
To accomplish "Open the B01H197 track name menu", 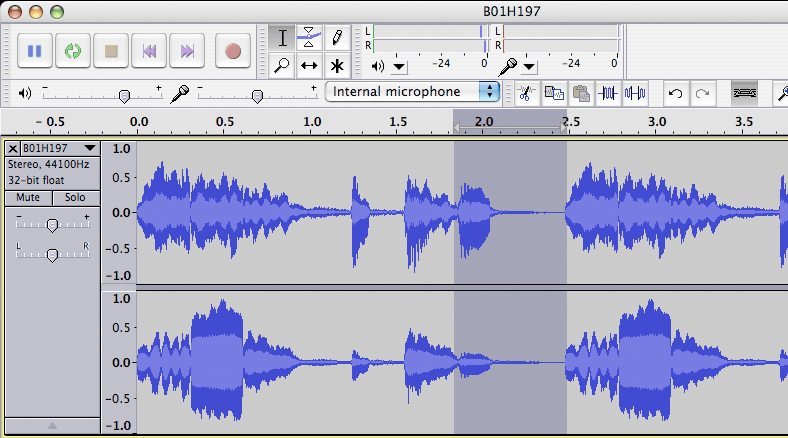I will coord(60,148).
